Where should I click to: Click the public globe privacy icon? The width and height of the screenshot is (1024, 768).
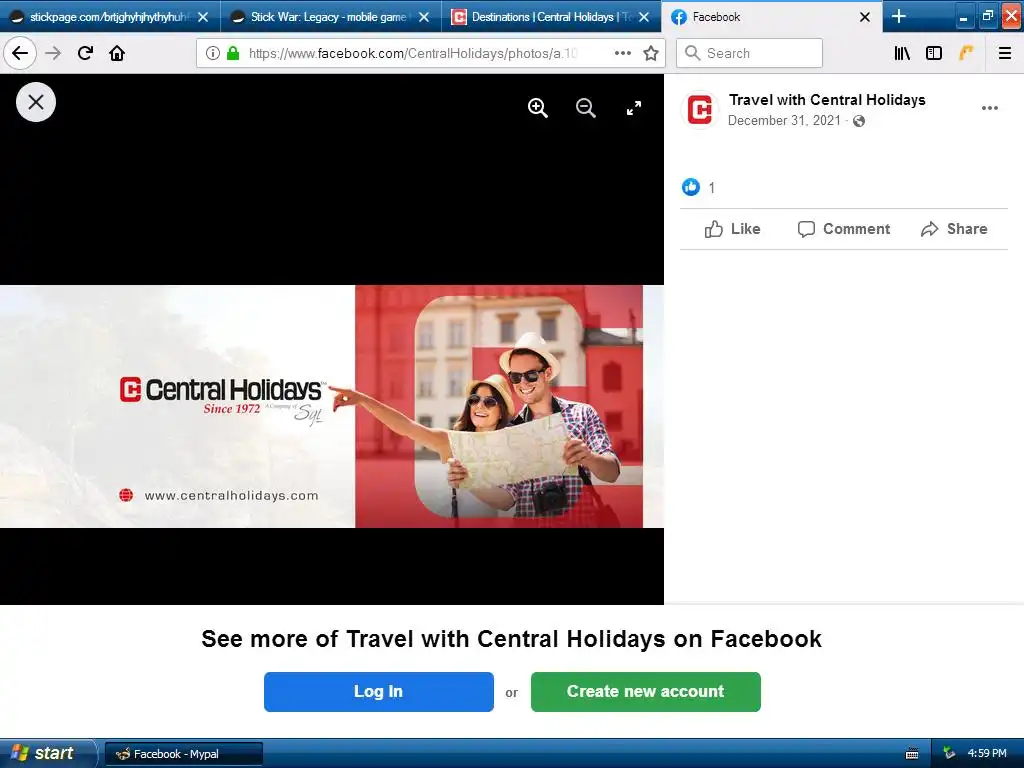pos(859,121)
